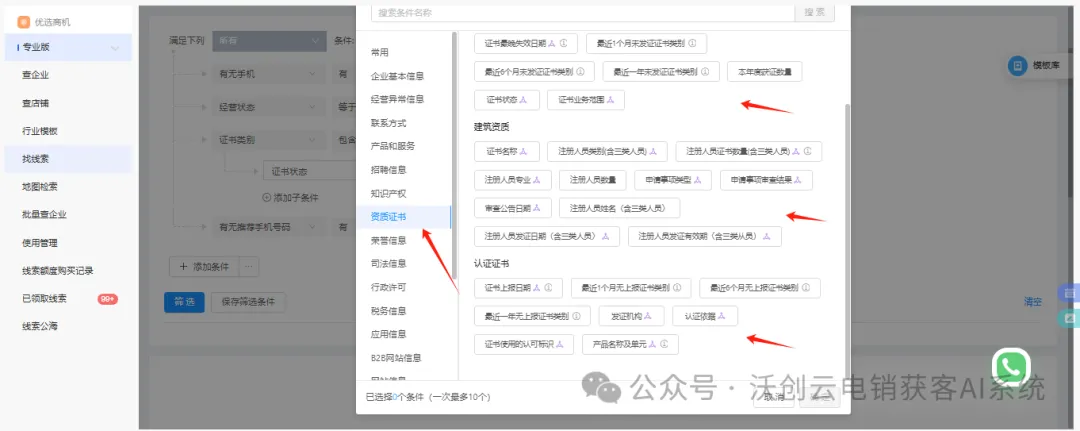Click the purple badge icon on 发证机构 tag
The width and height of the screenshot is (1080, 431).
(648, 316)
